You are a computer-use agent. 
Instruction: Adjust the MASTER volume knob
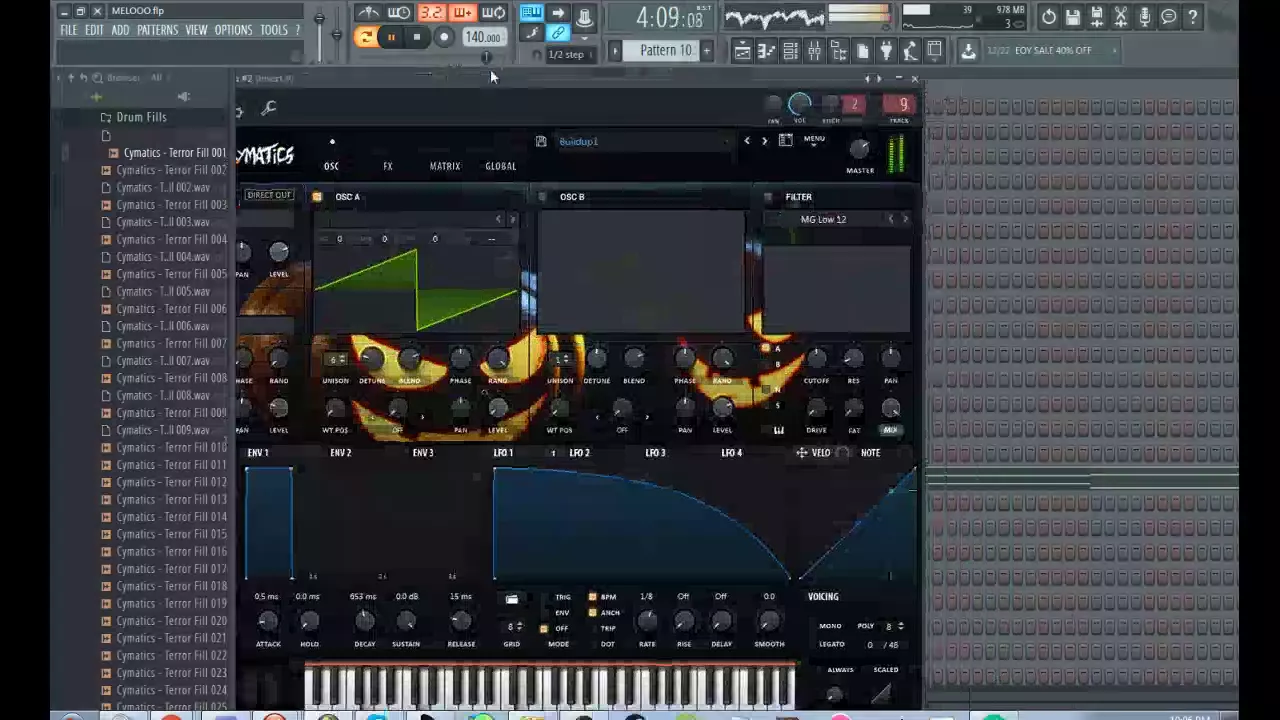[x=859, y=150]
